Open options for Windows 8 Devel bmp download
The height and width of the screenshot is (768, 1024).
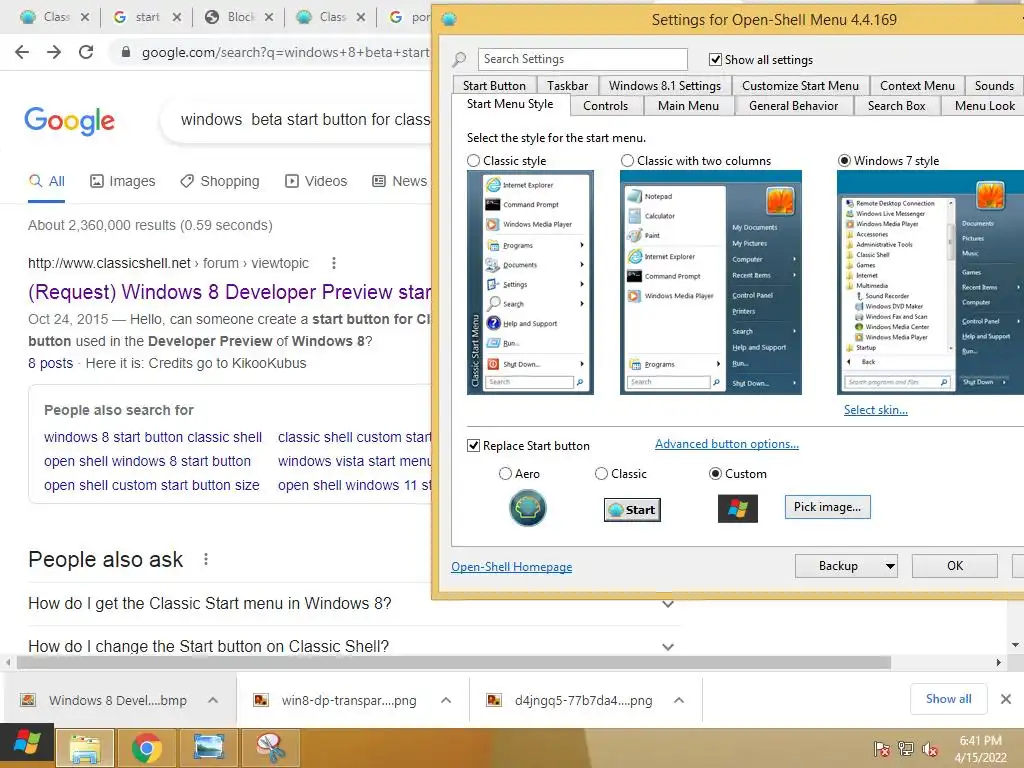click(213, 700)
